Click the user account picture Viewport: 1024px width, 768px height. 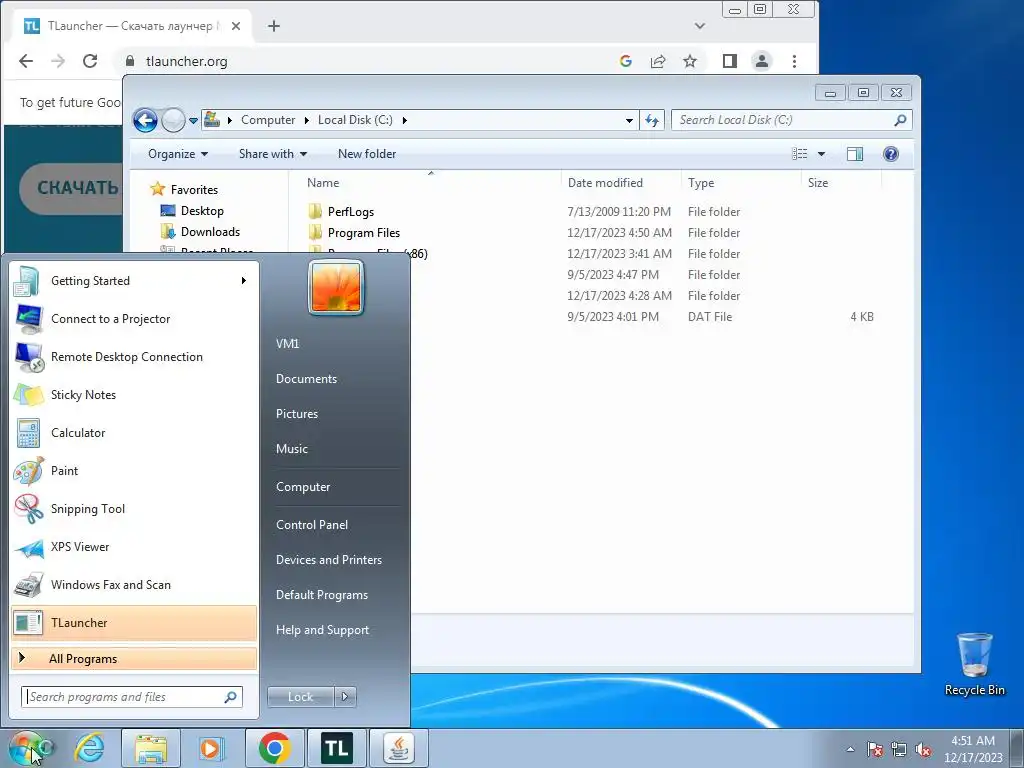click(336, 287)
